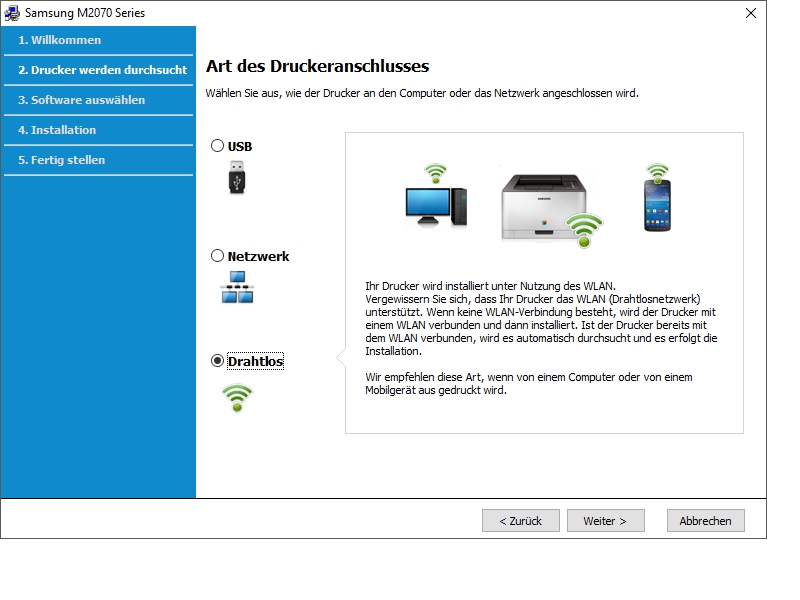Click the USB option label

240,146
